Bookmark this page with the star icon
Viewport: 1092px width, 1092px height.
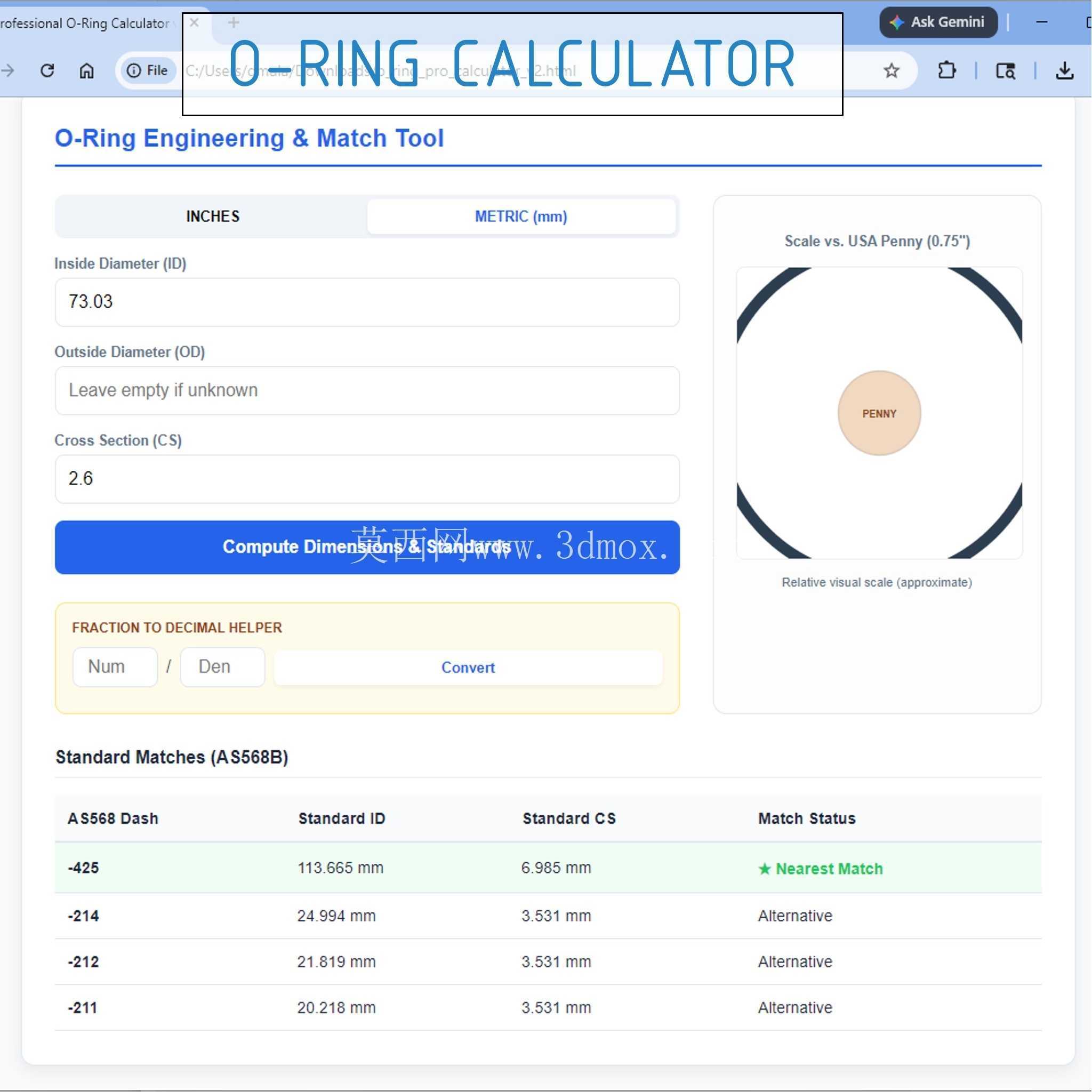[892, 71]
